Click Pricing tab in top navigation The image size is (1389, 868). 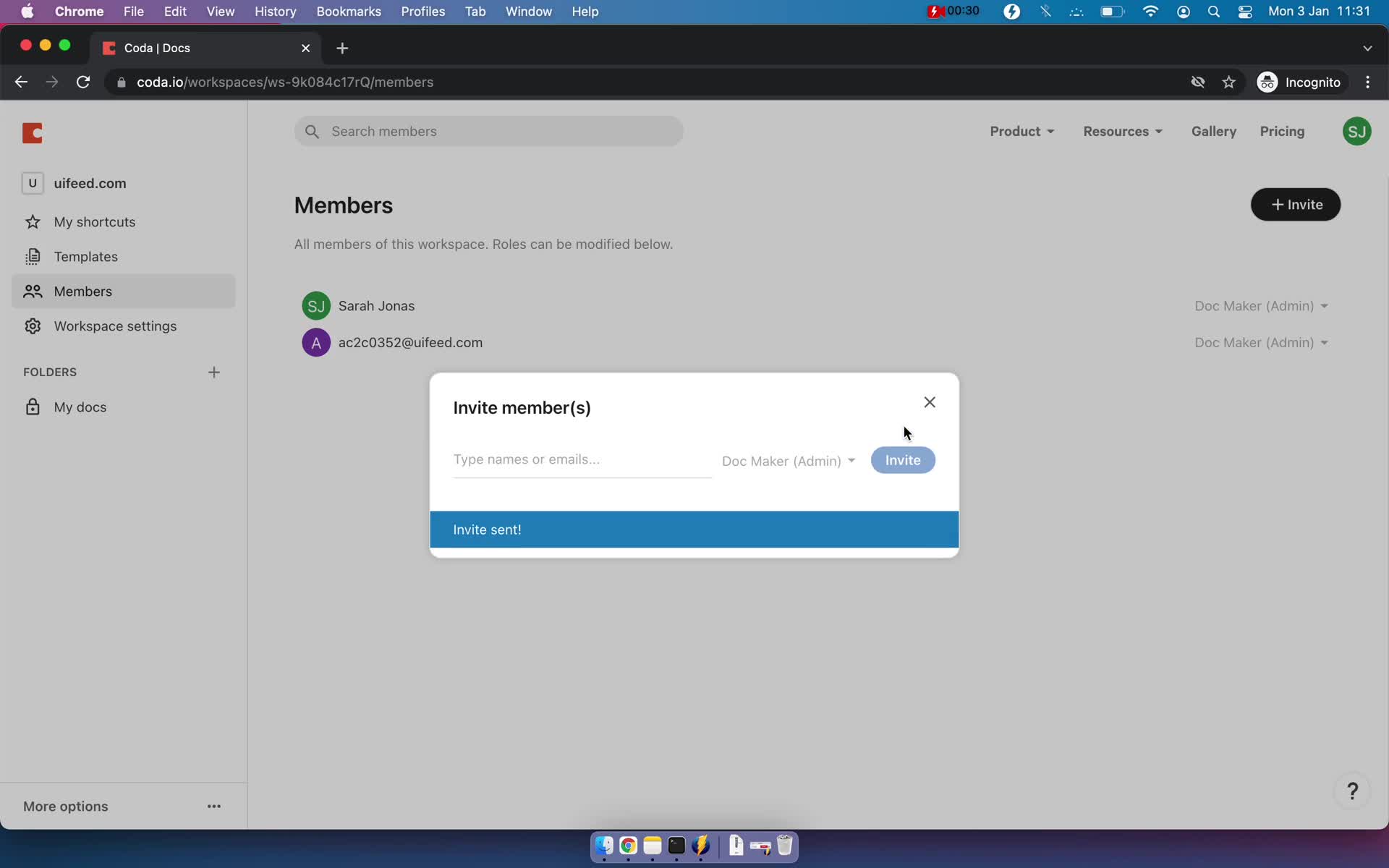pyautogui.click(x=1282, y=130)
